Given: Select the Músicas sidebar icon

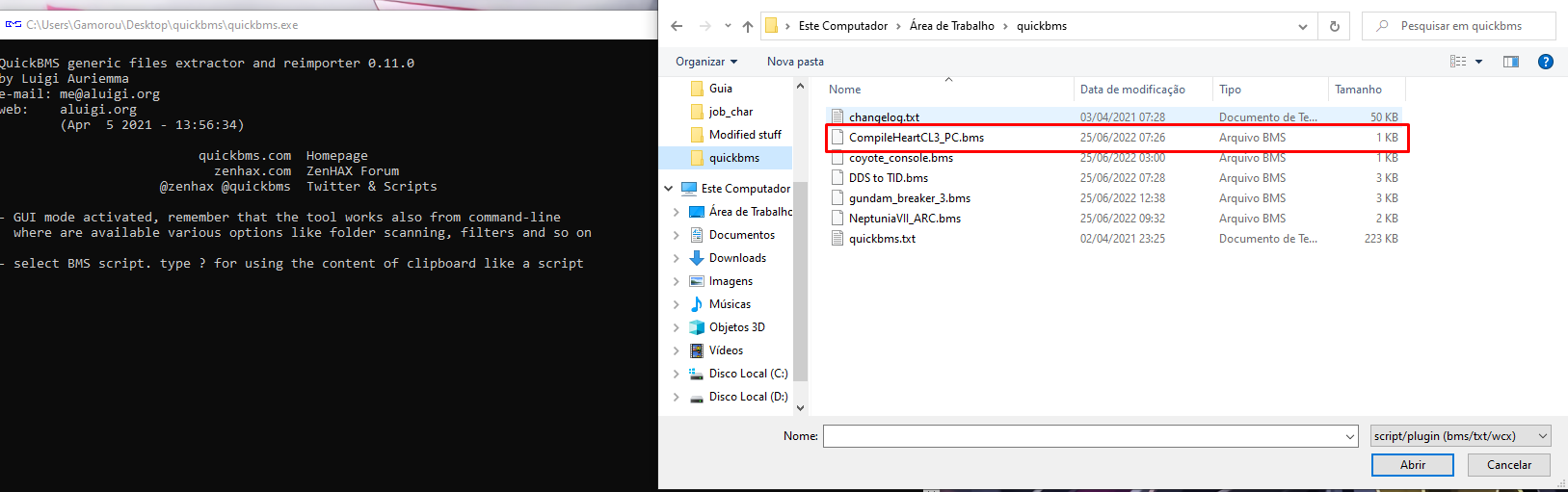Looking at the screenshot, I should coord(697,304).
